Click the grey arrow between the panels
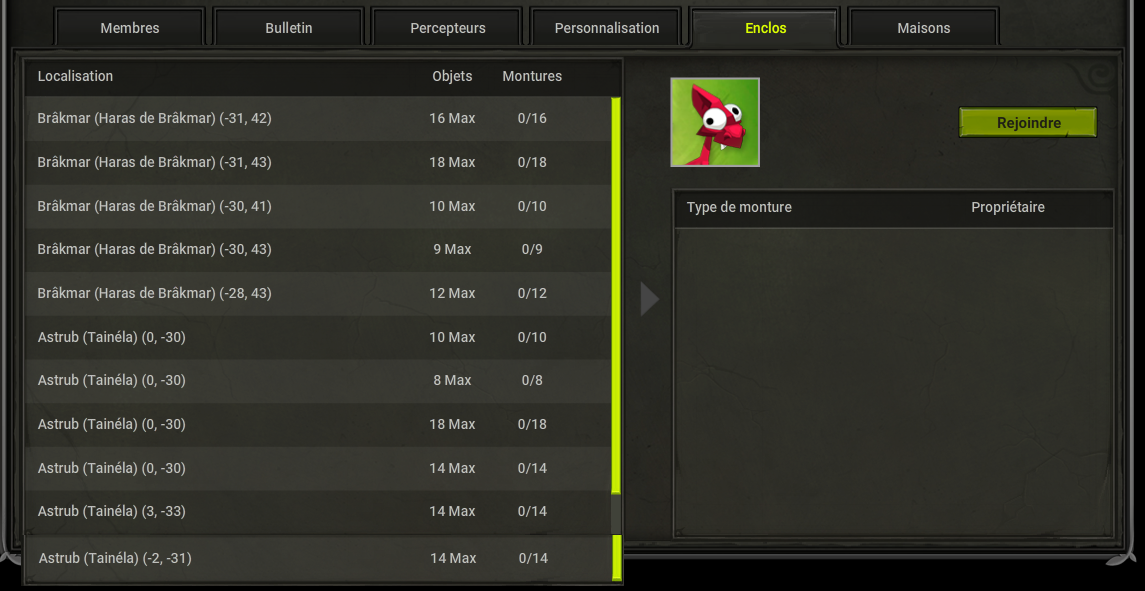1145x591 pixels. point(650,299)
